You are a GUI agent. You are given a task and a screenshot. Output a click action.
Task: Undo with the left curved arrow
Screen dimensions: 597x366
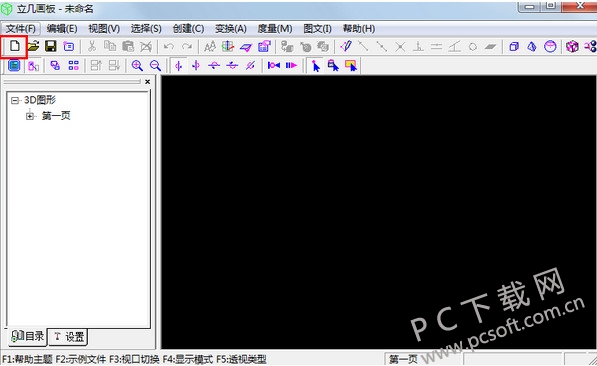(x=169, y=46)
